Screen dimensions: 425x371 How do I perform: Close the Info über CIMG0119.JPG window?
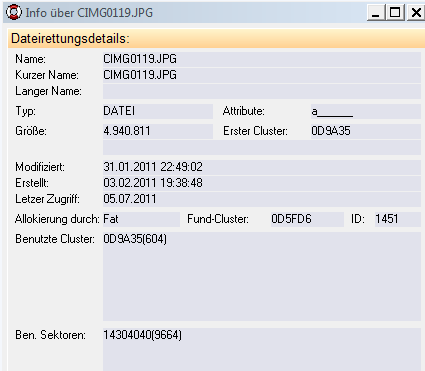[416, 13]
